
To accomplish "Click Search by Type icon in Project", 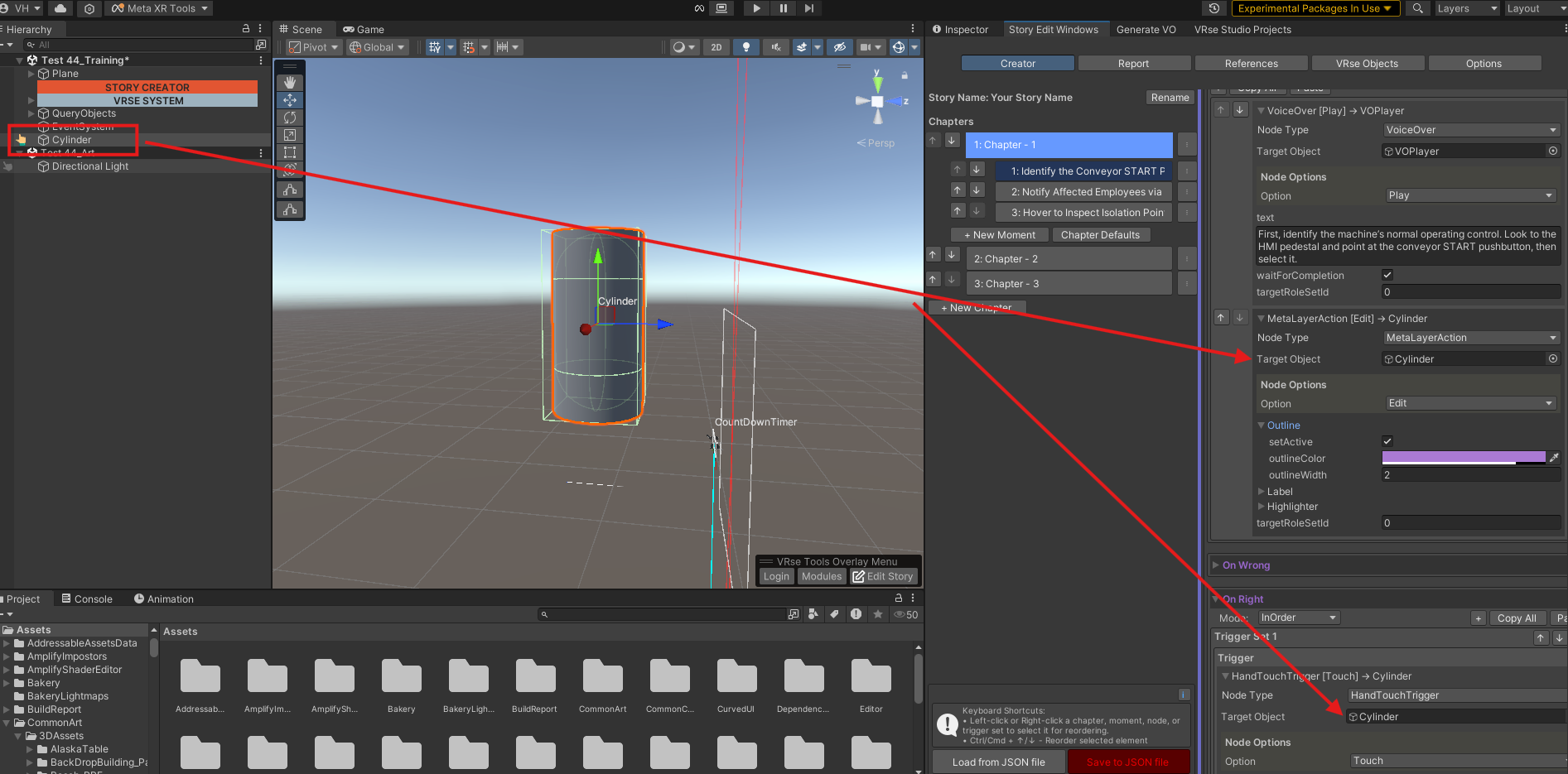I will click(x=813, y=614).
